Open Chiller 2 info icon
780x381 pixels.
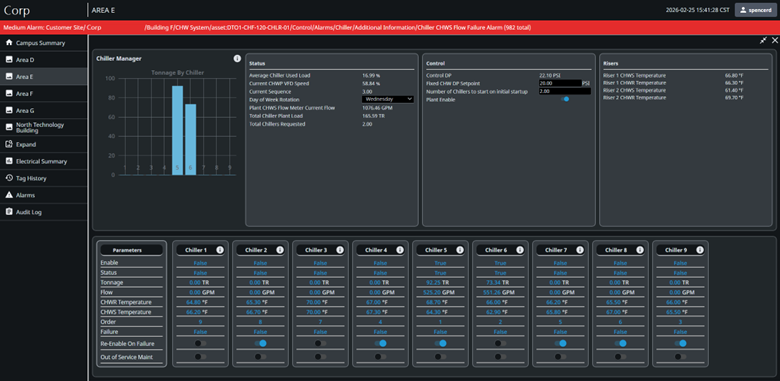tap(280, 250)
